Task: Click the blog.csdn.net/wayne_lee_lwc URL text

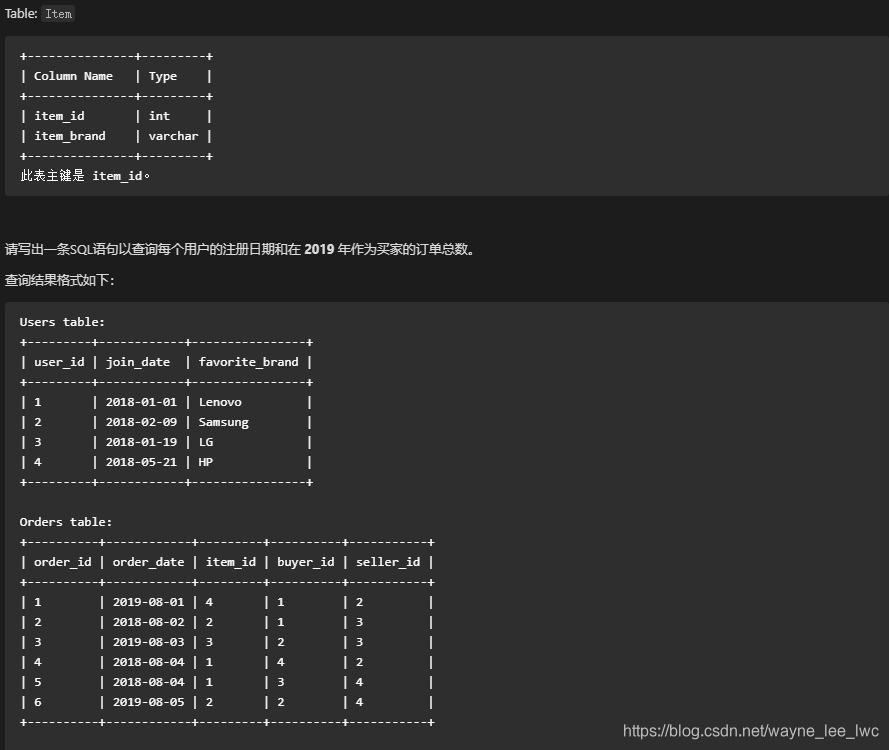Action: [751, 731]
